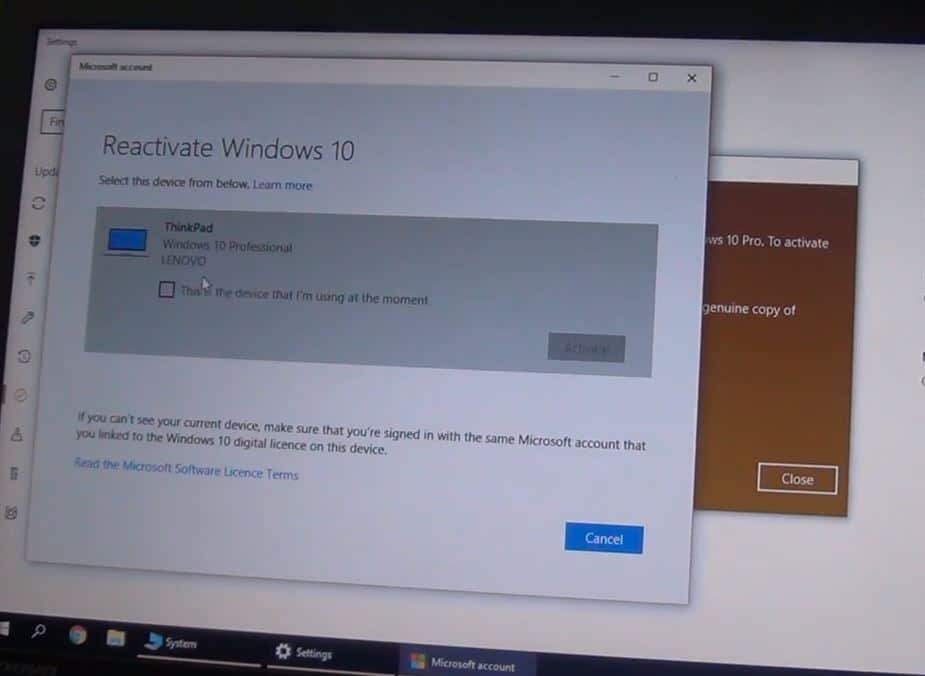Open Windows Update sync icon in Settings sidebar
Screen dimensions: 925x676
coord(39,204)
